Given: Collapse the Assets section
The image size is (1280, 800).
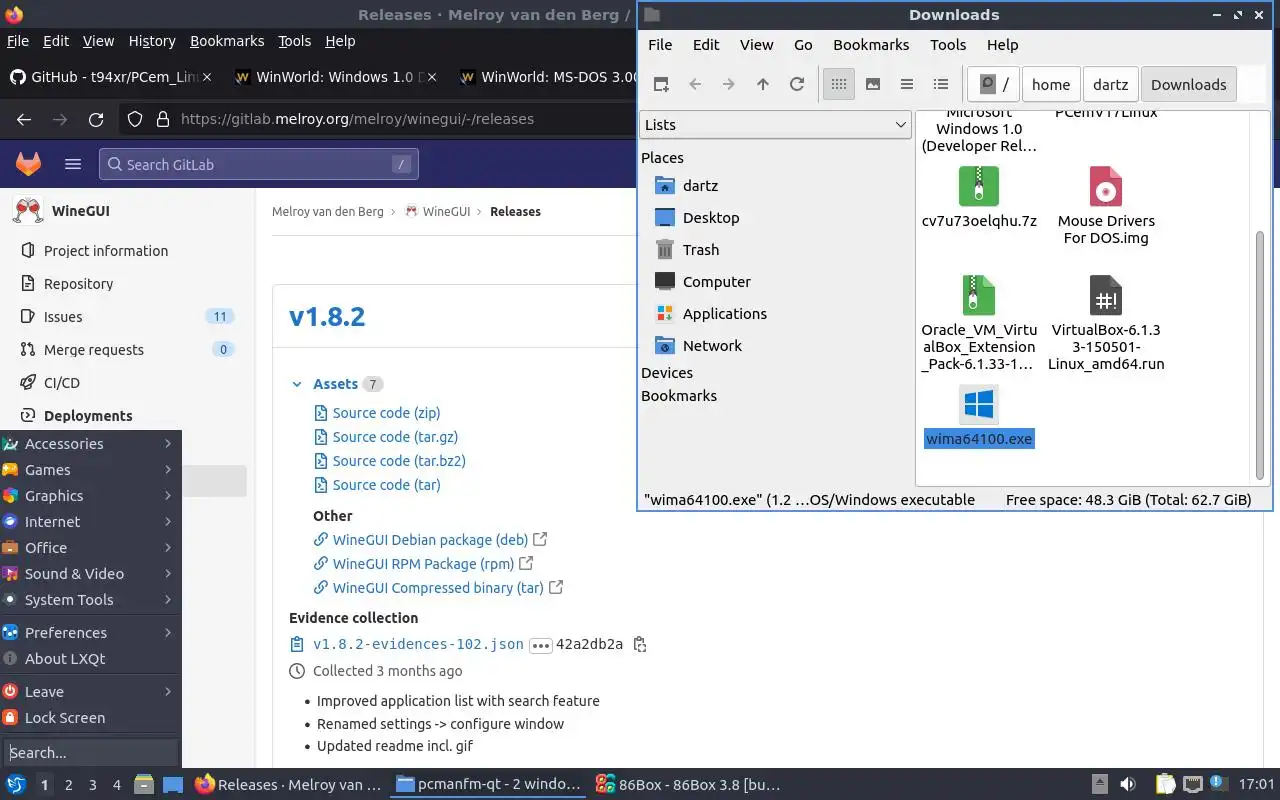Looking at the screenshot, I should (297, 384).
